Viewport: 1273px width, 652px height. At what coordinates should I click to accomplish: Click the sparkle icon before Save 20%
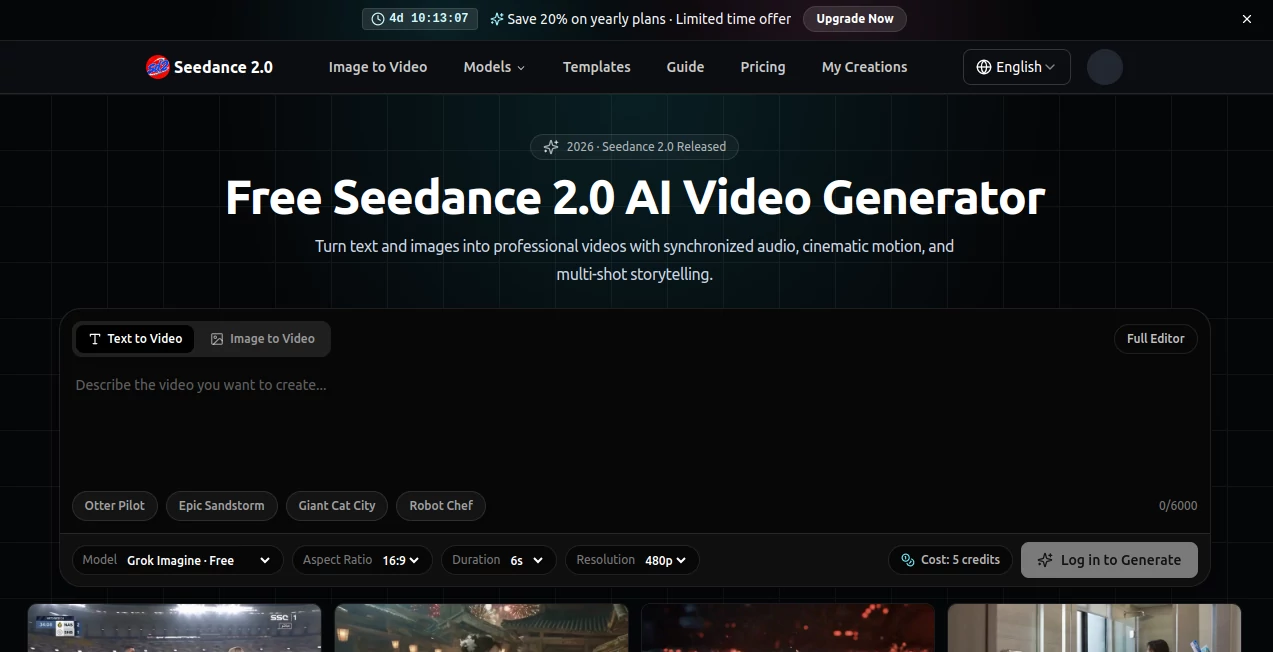click(x=497, y=19)
